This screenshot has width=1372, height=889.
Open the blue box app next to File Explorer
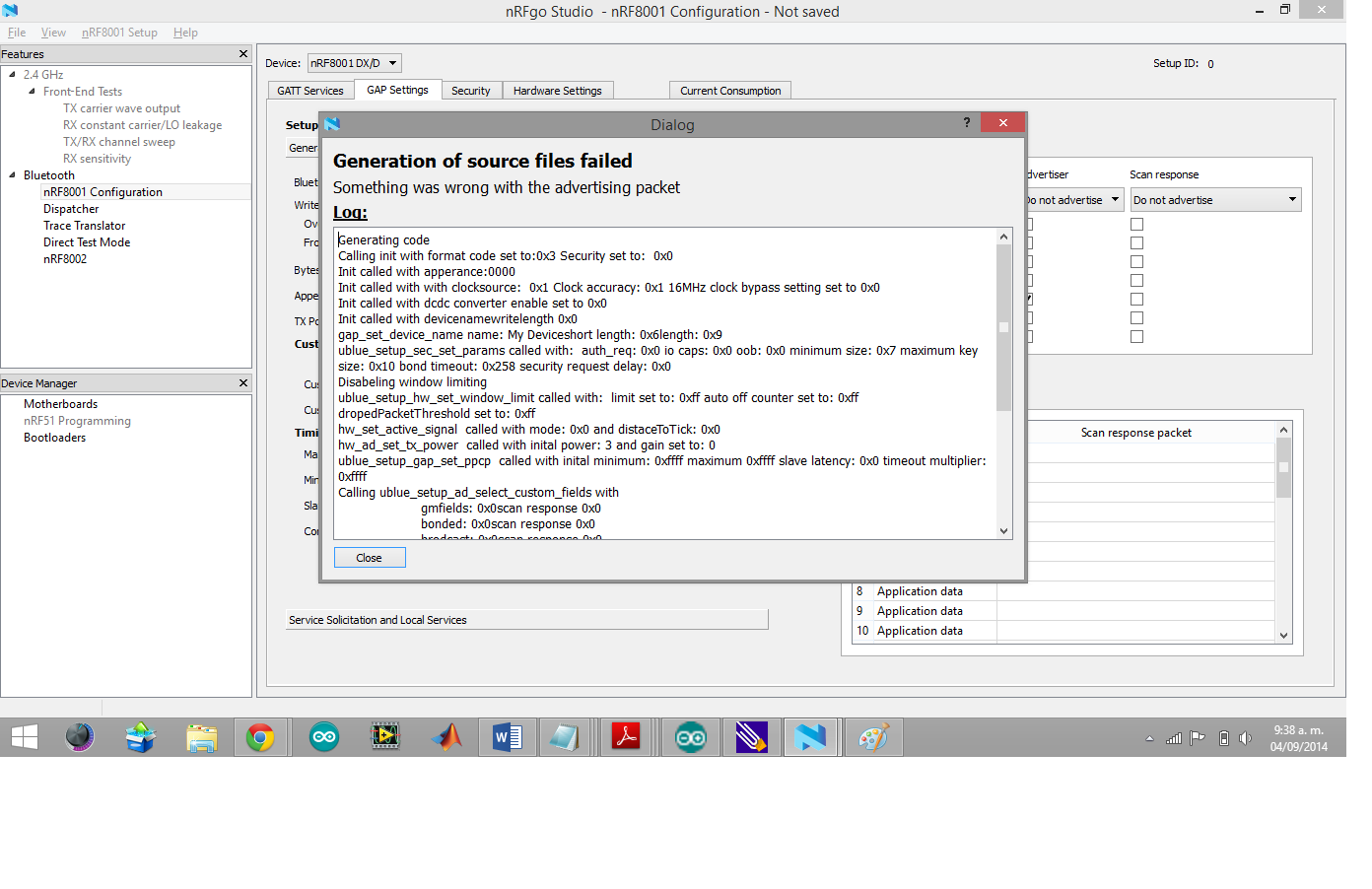141,737
